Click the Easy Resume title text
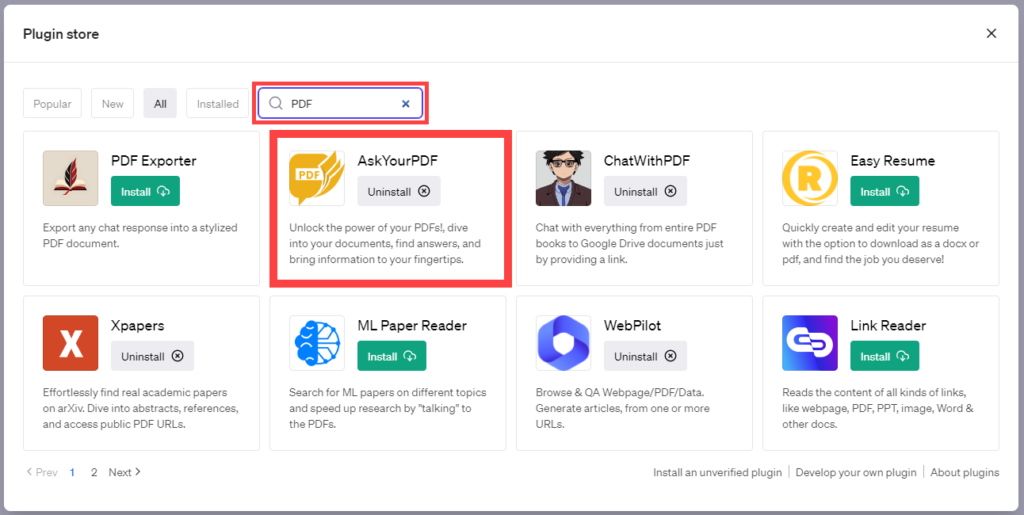Screen dimensions: 1024x515 click(893, 161)
